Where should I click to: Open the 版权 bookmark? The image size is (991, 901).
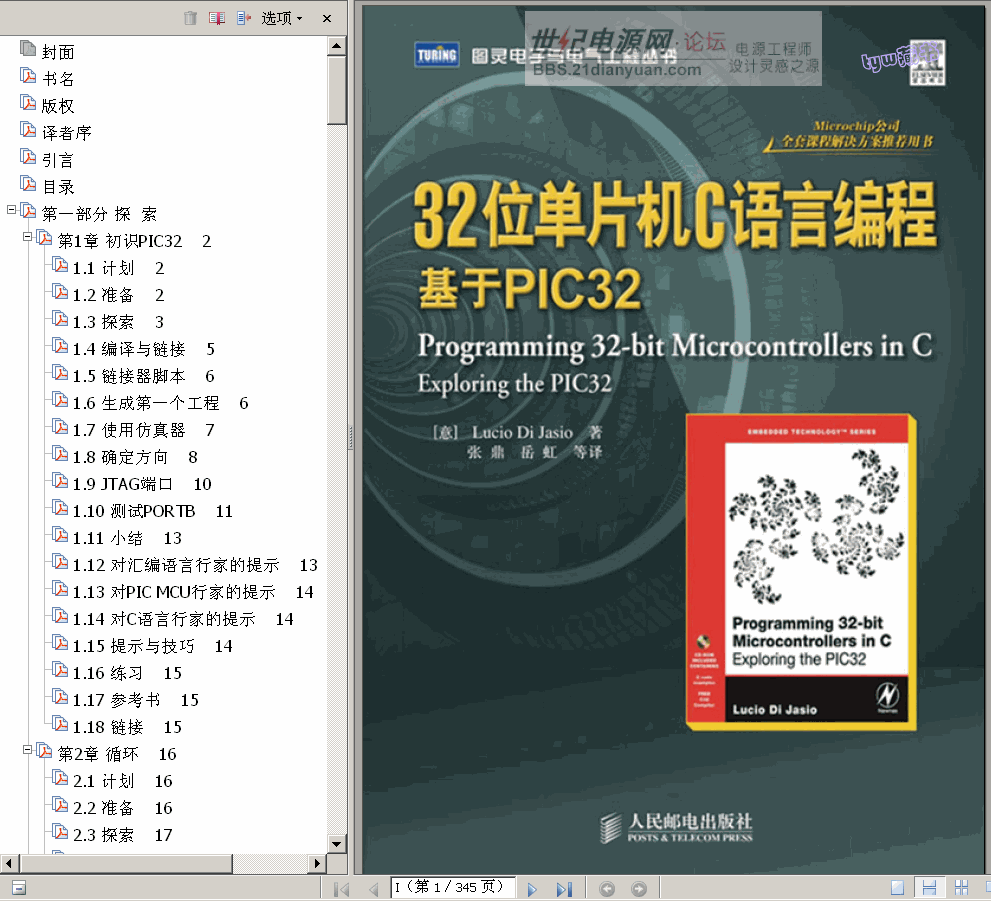click(58, 106)
